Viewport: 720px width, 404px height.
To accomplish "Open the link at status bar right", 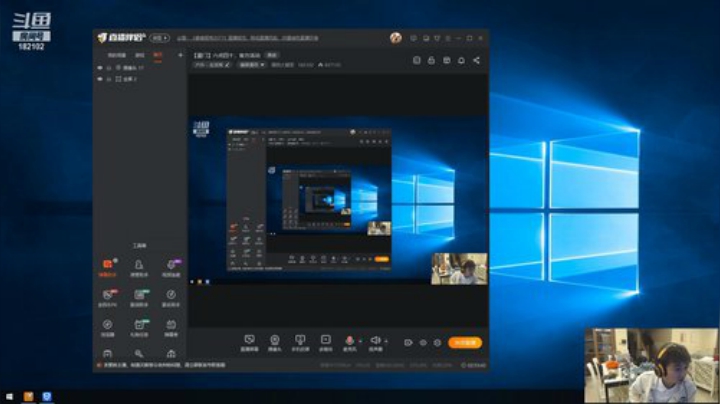I will 473,365.
